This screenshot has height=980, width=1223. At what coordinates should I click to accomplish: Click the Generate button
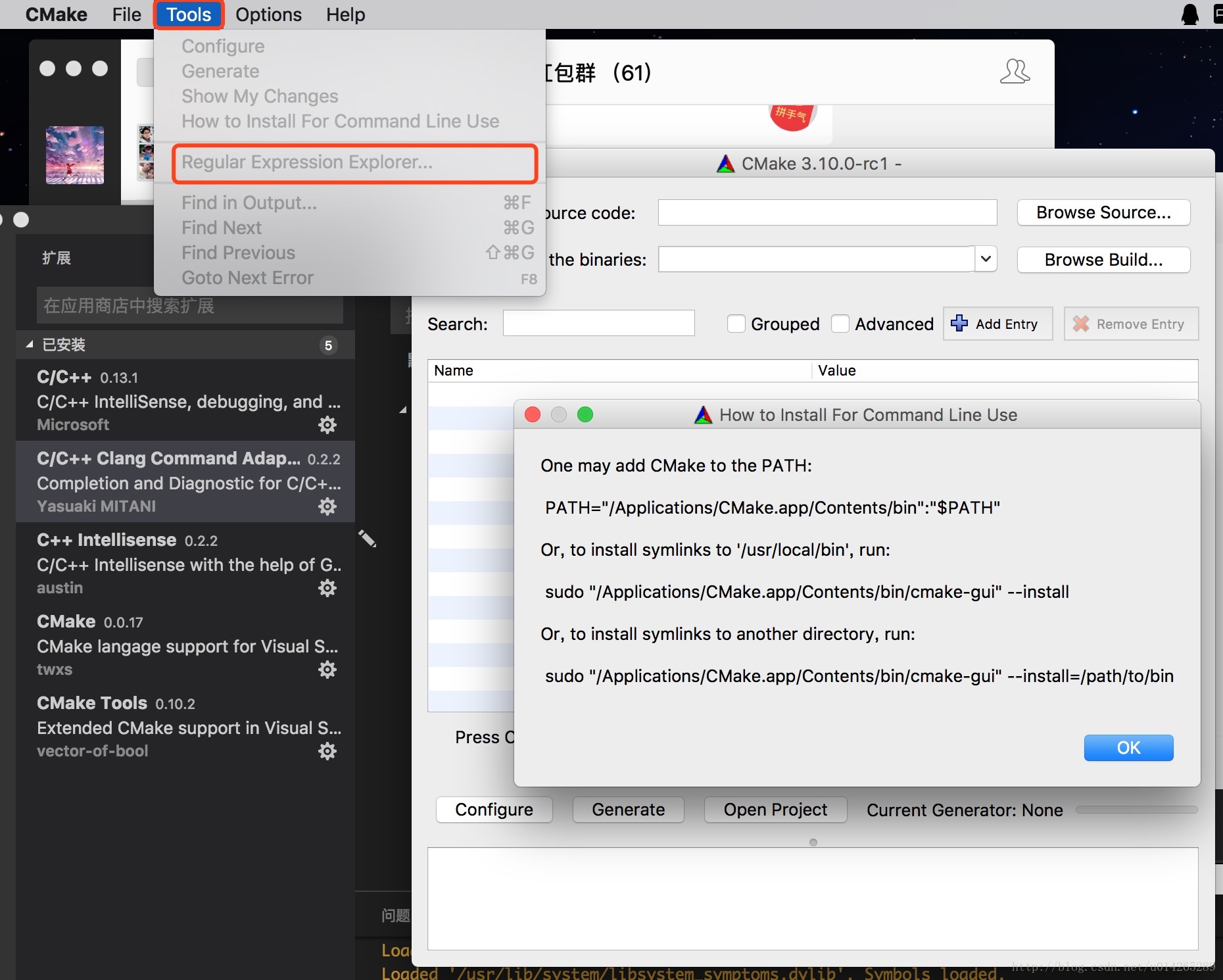coord(628,810)
